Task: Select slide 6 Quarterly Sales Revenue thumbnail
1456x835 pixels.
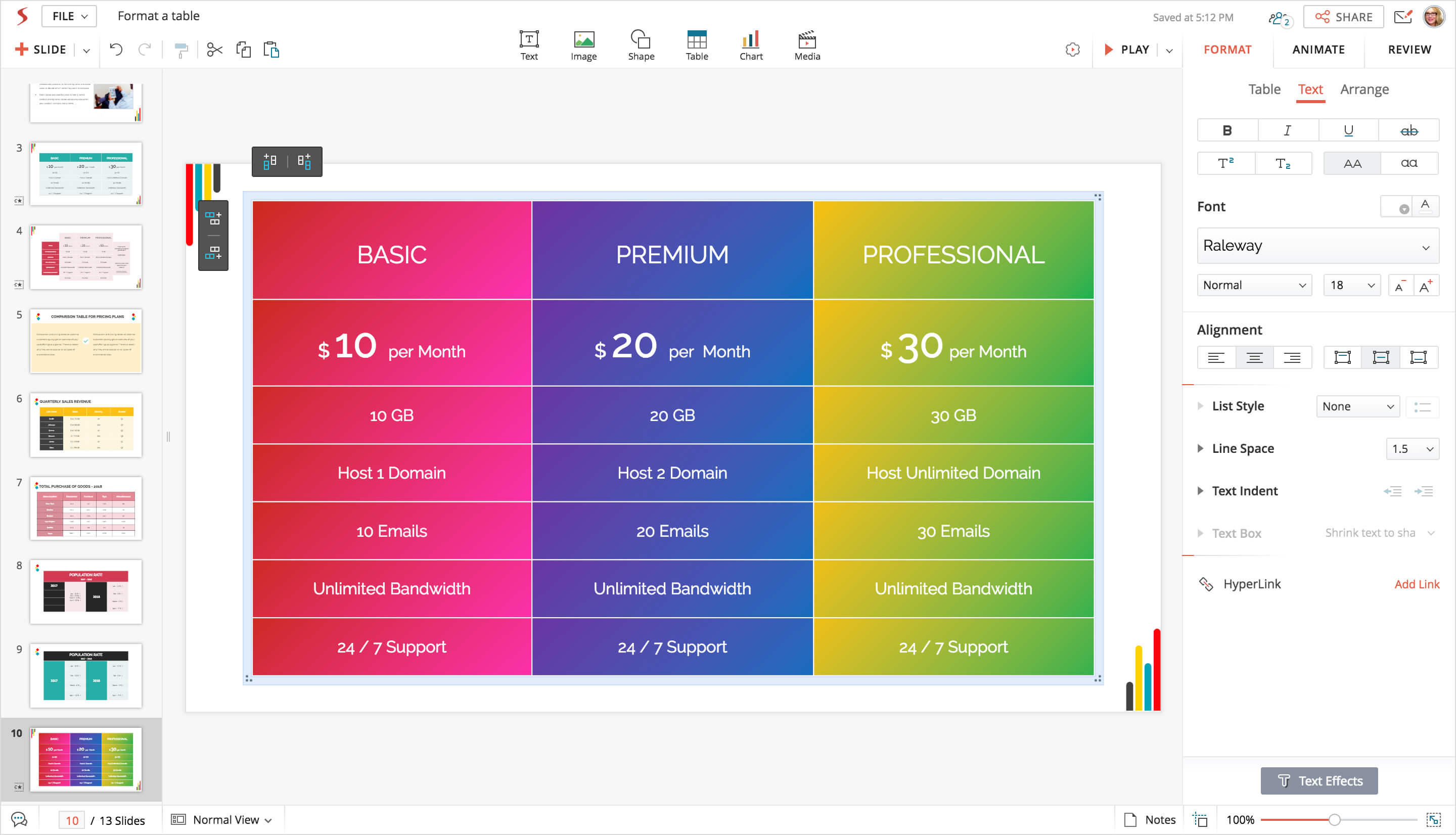Action: pos(86,425)
